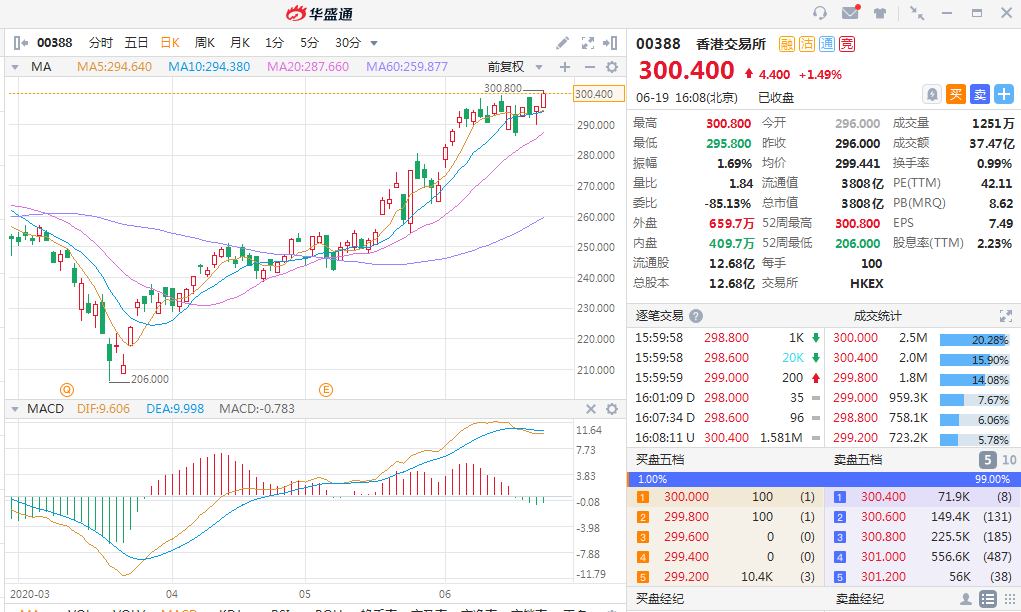Click help icon beside 逐笔交易
This screenshot has height=612, width=1021.
click(696, 316)
